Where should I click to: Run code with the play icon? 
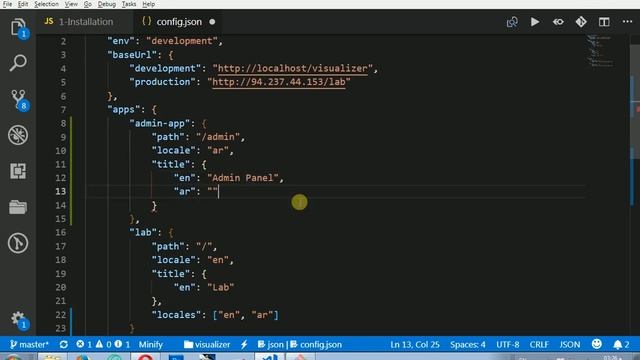coord(535,22)
